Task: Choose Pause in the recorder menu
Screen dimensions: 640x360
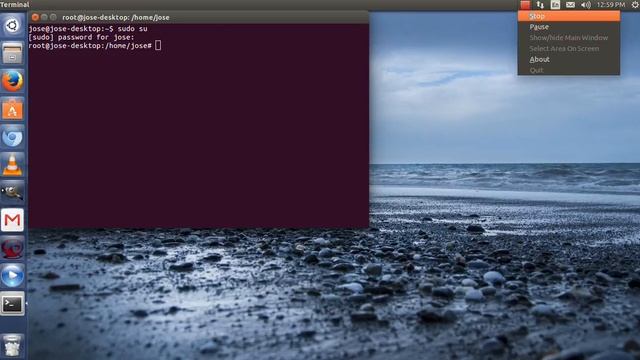Action: 569,27
